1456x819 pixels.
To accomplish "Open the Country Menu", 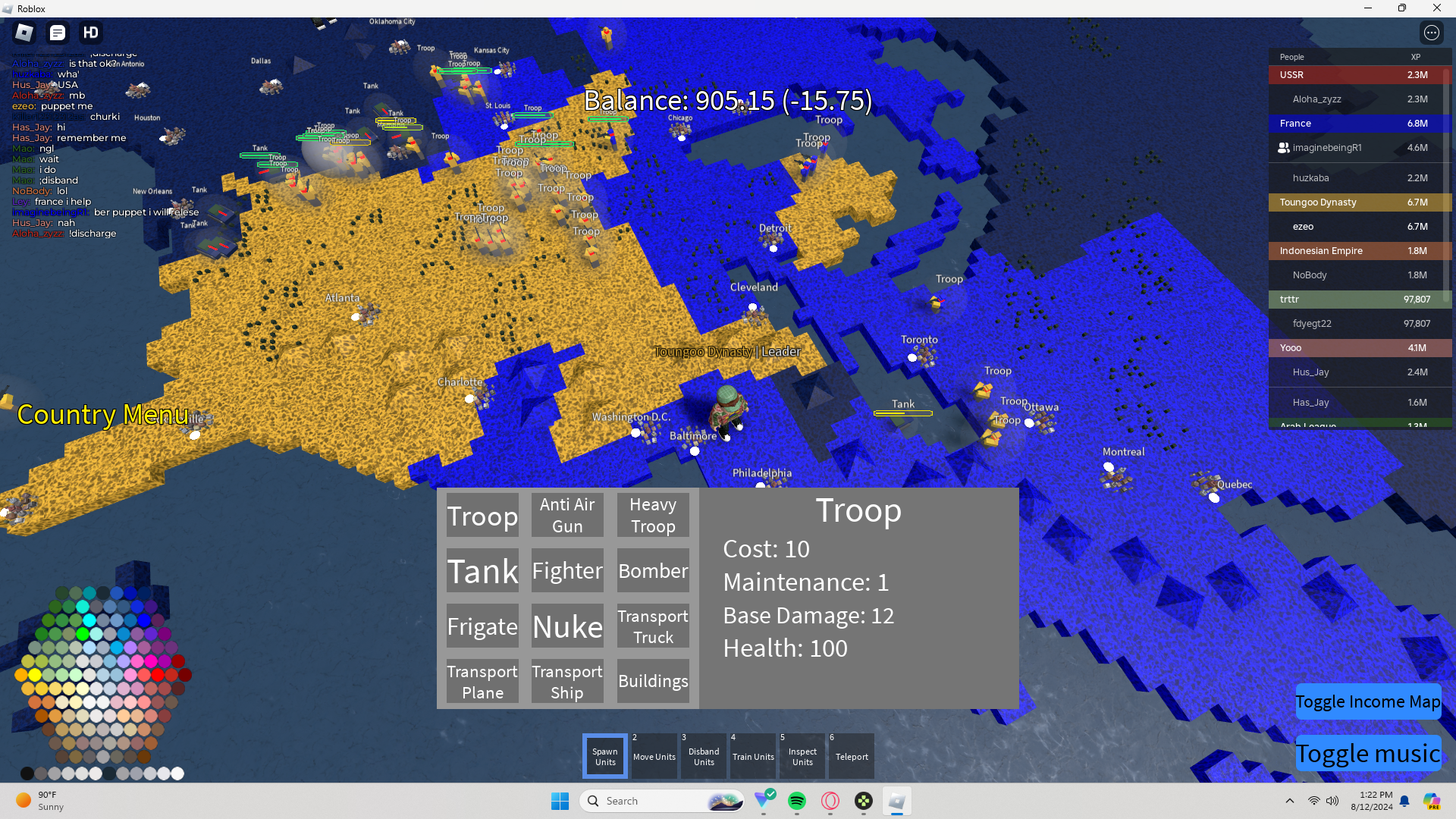I will pyautogui.click(x=102, y=415).
